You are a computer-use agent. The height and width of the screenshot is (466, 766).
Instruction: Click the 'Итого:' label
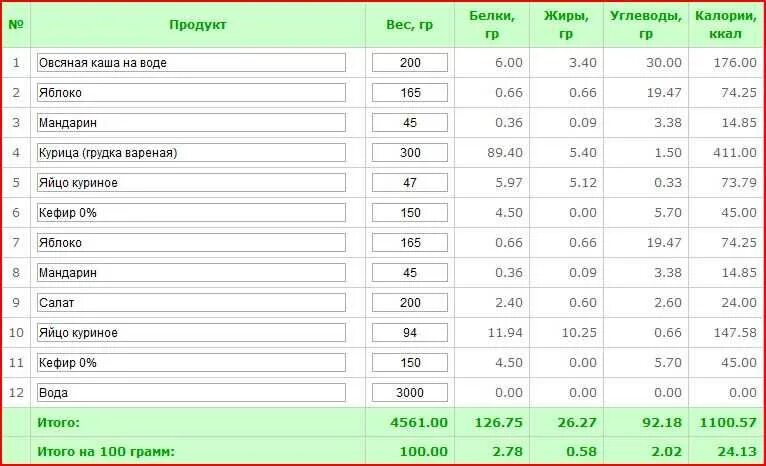(58, 423)
